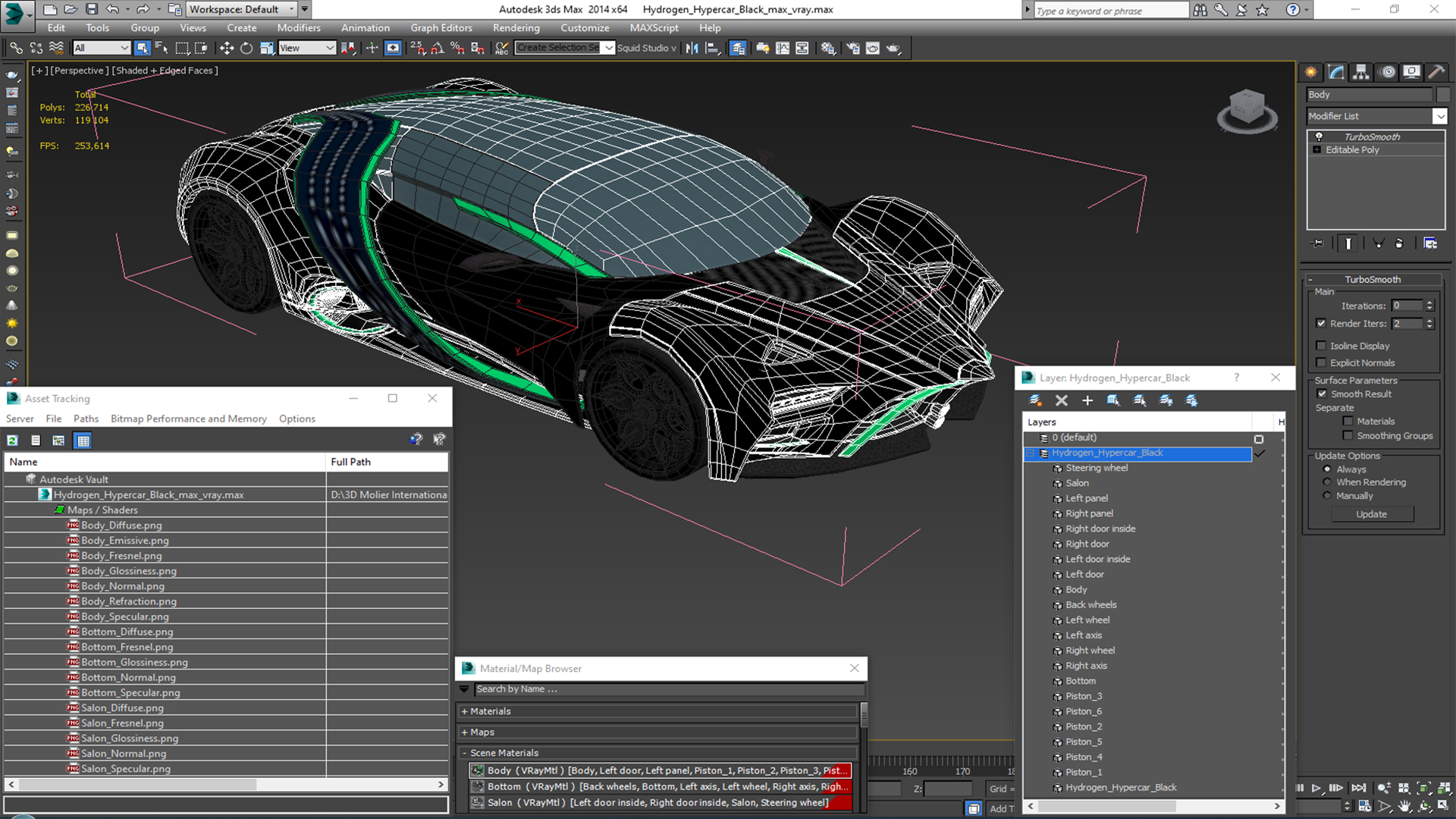Toggle TurboSmooth modifier lightbulb
The height and width of the screenshot is (819, 1456).
tap(1319, 136)
